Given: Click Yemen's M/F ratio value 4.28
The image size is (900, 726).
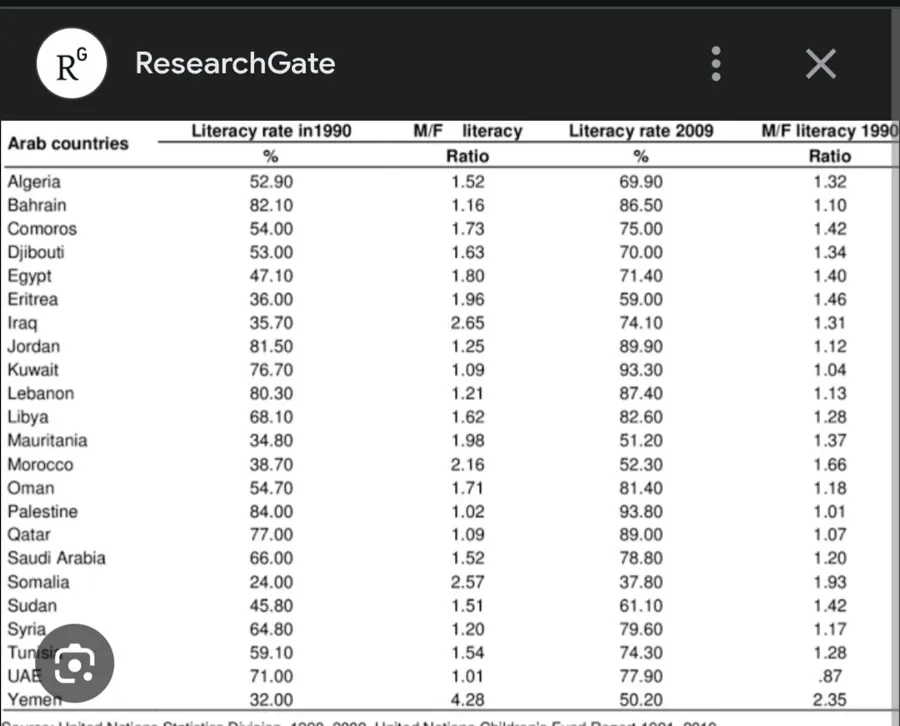Looking at the screenshot, I should click(468, 700).
